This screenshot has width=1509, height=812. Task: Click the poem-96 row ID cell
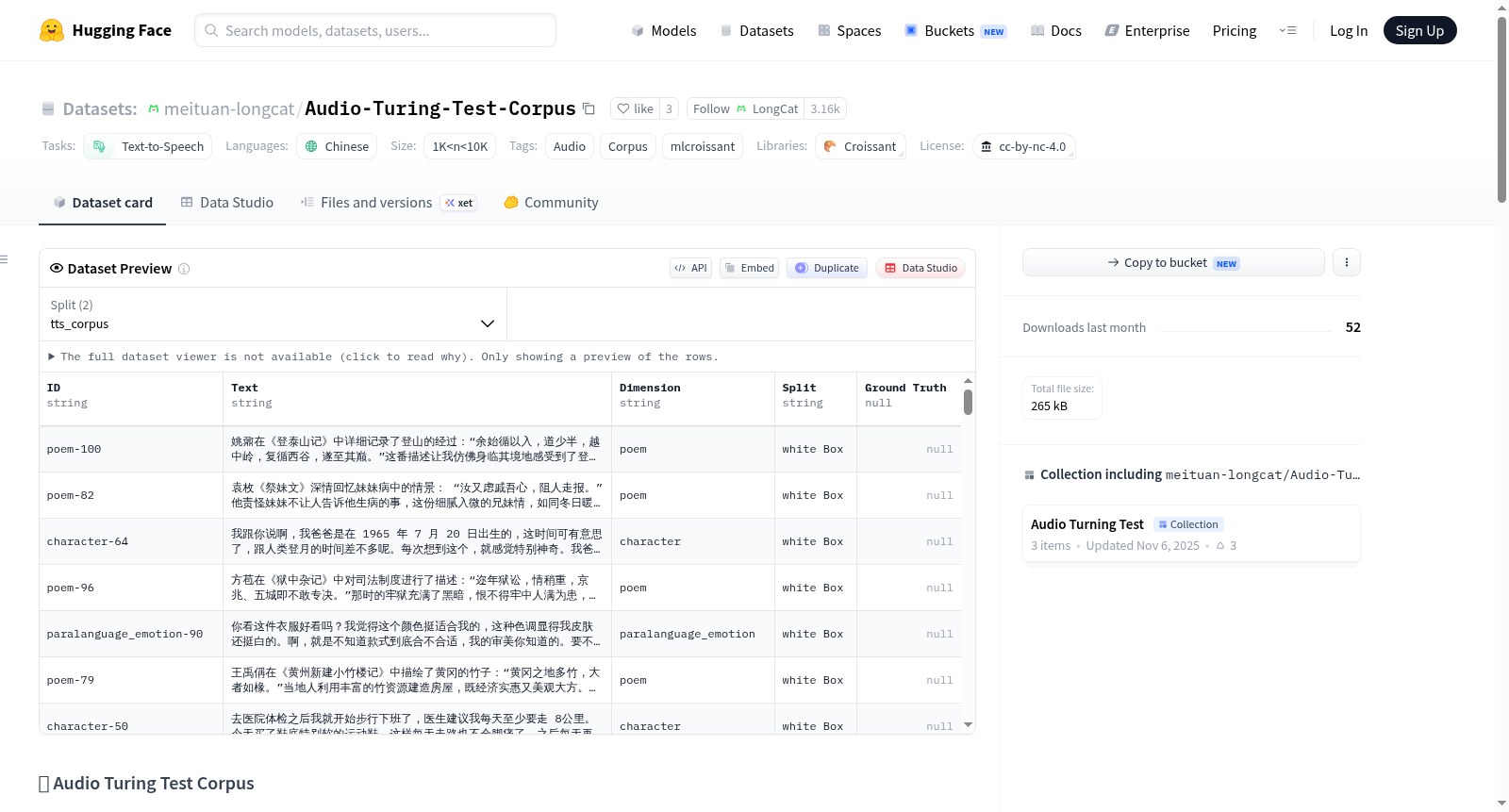tap(131, 588)
